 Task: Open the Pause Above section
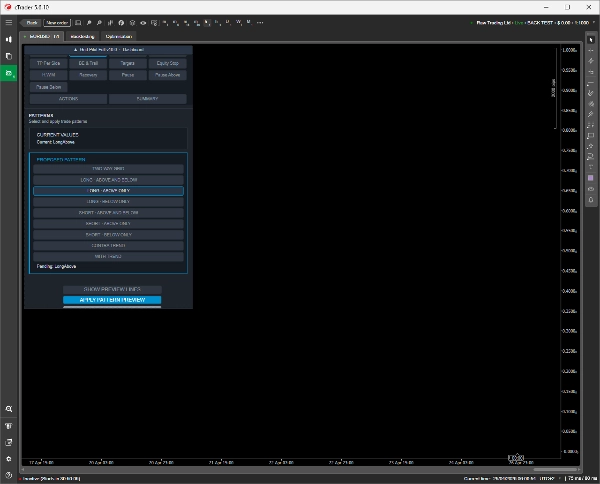(x=168, y=75)
